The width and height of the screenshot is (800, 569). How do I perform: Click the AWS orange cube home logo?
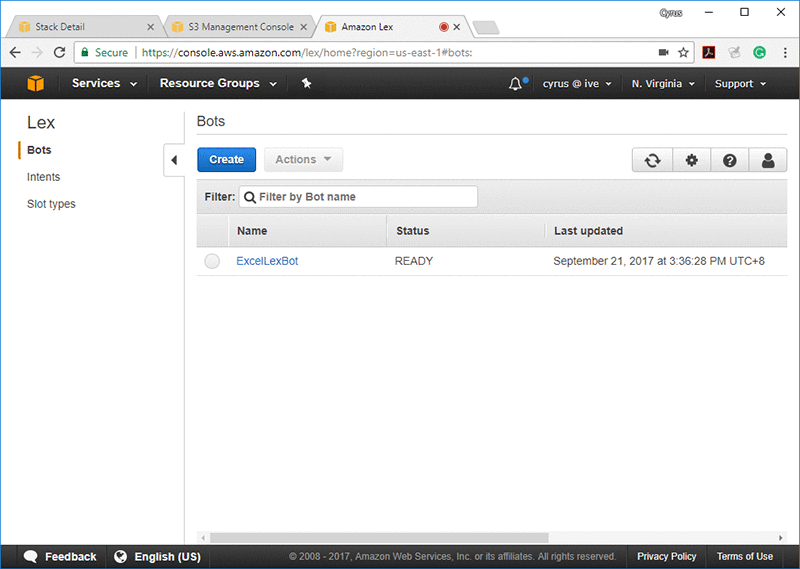(35, 83)
